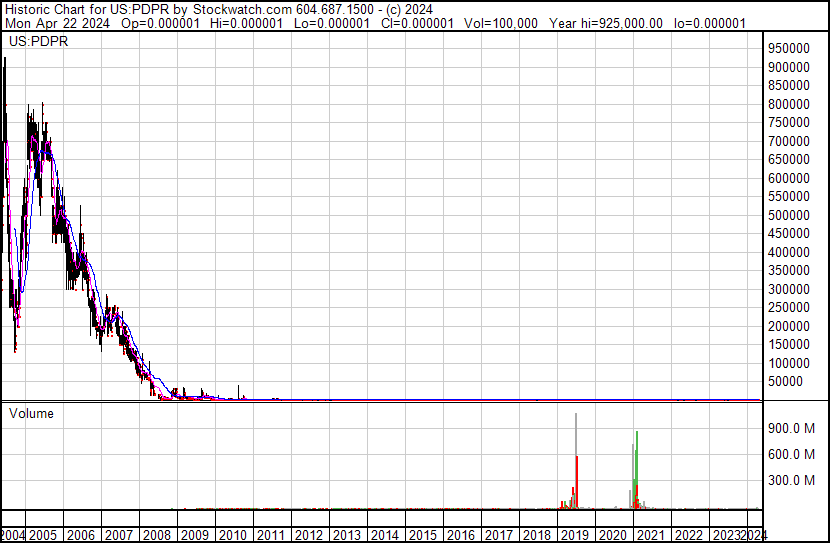This screenshot has width=830, height=543.
Task: Select the 2014 year on the timeline
Action: click(x=385, y=536)
